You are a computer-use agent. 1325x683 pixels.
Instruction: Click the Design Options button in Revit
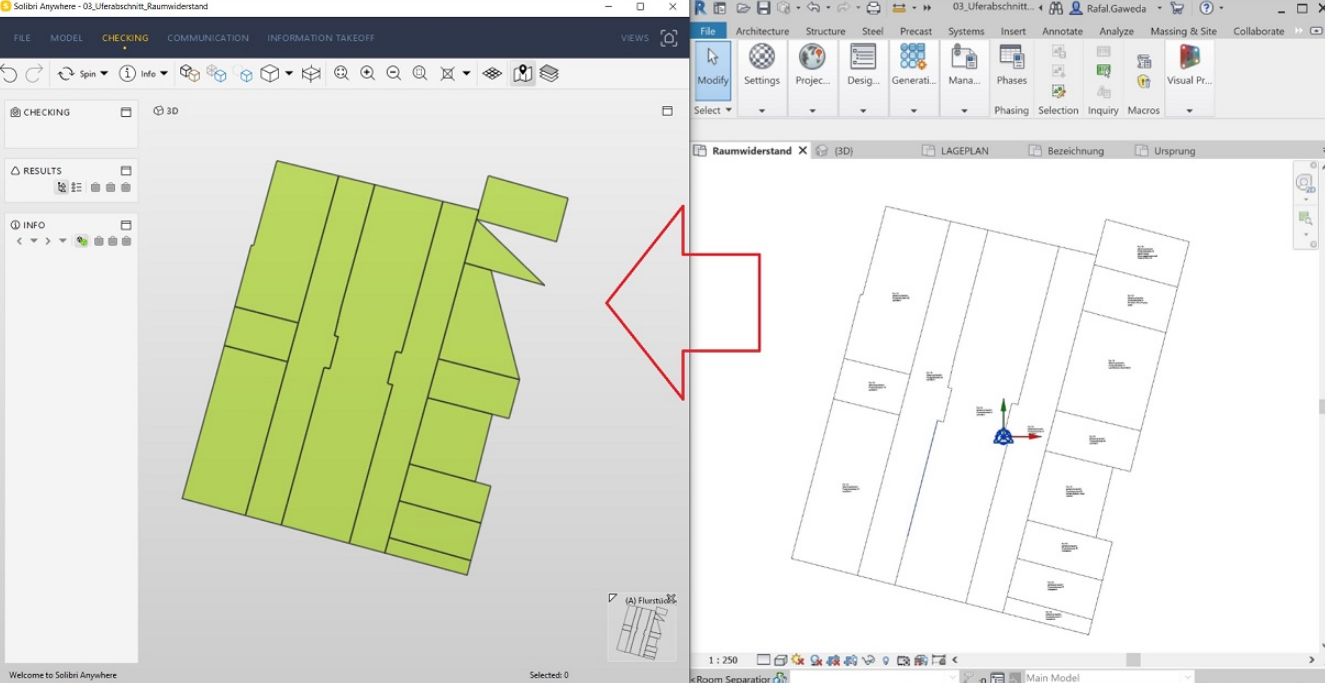tap(863, 66)
